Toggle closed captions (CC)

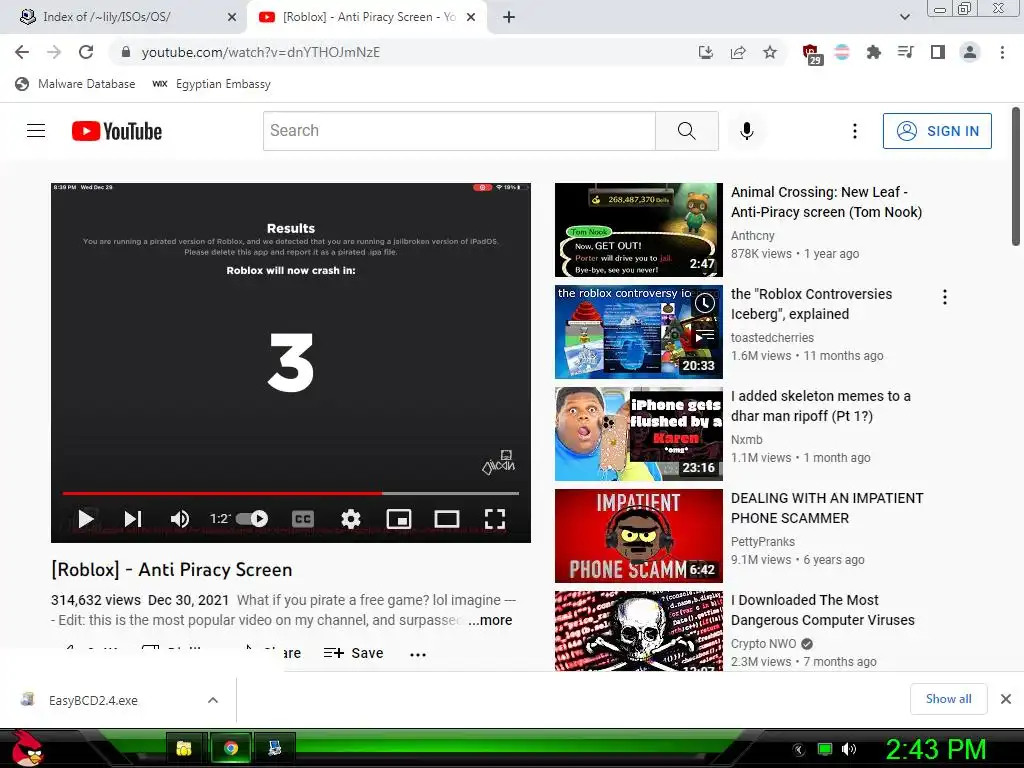click(x=302, y=519)
